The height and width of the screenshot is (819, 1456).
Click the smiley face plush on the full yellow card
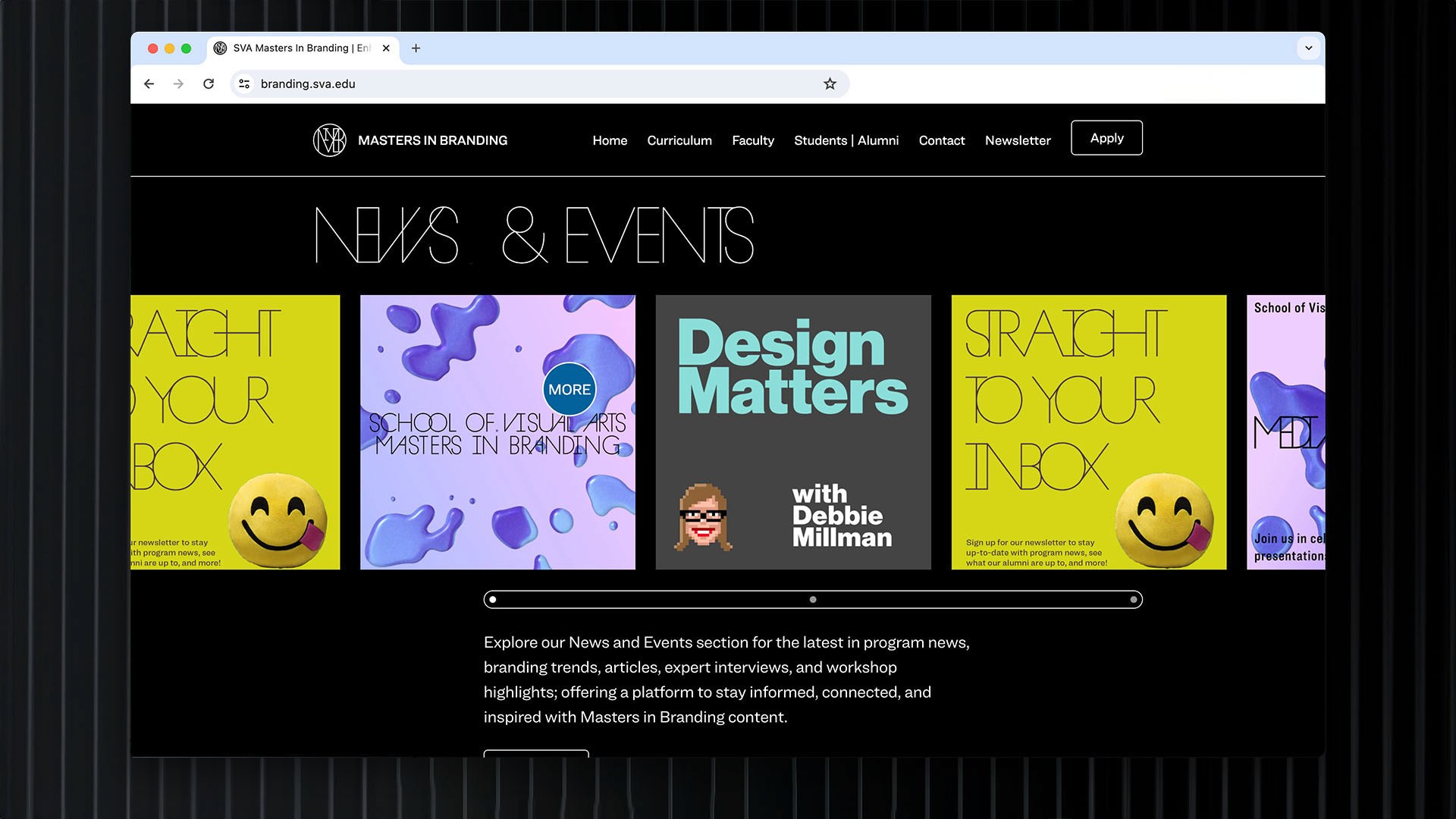coord(1164,520)
